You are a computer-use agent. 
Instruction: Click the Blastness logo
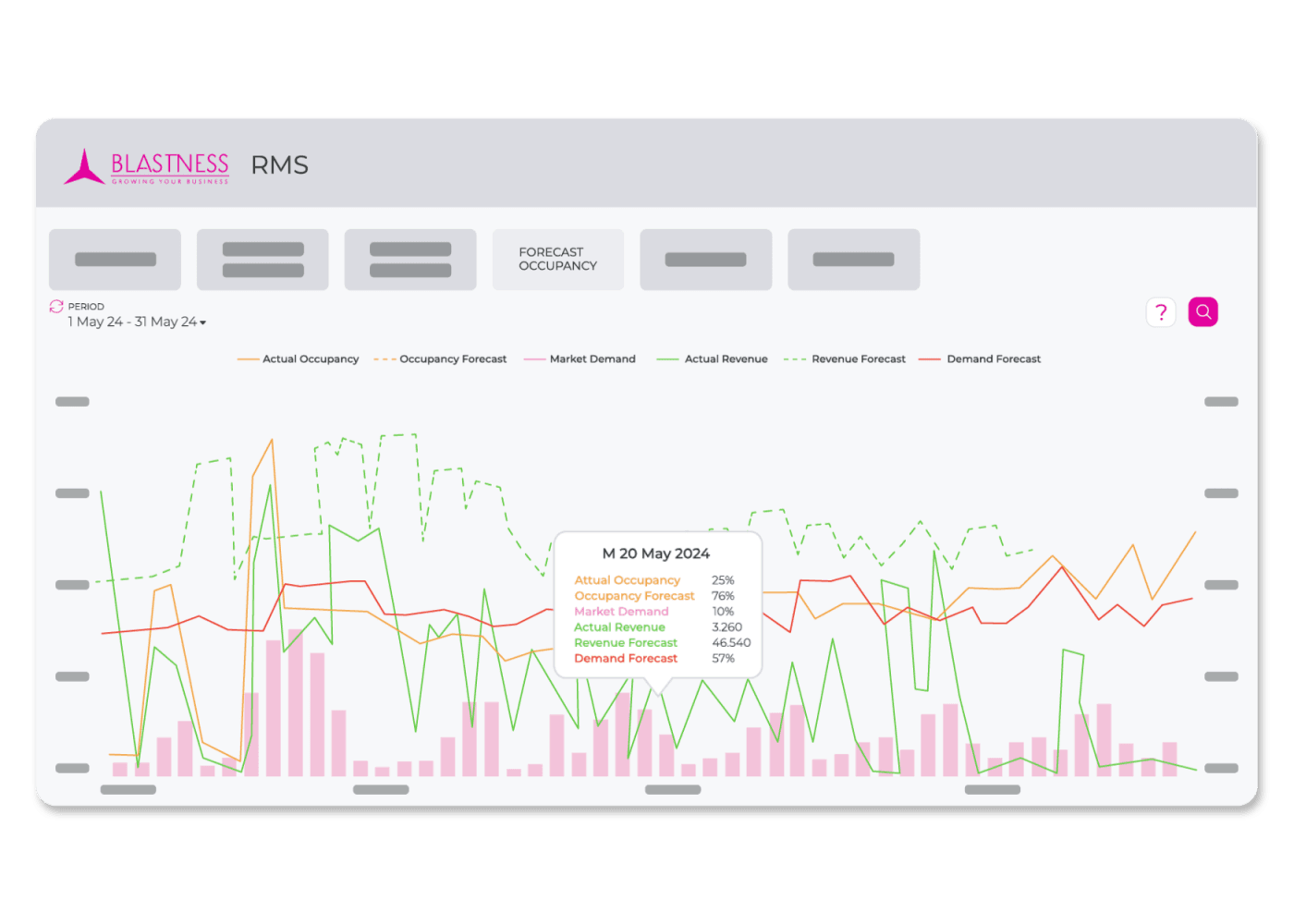click(147, 167)
